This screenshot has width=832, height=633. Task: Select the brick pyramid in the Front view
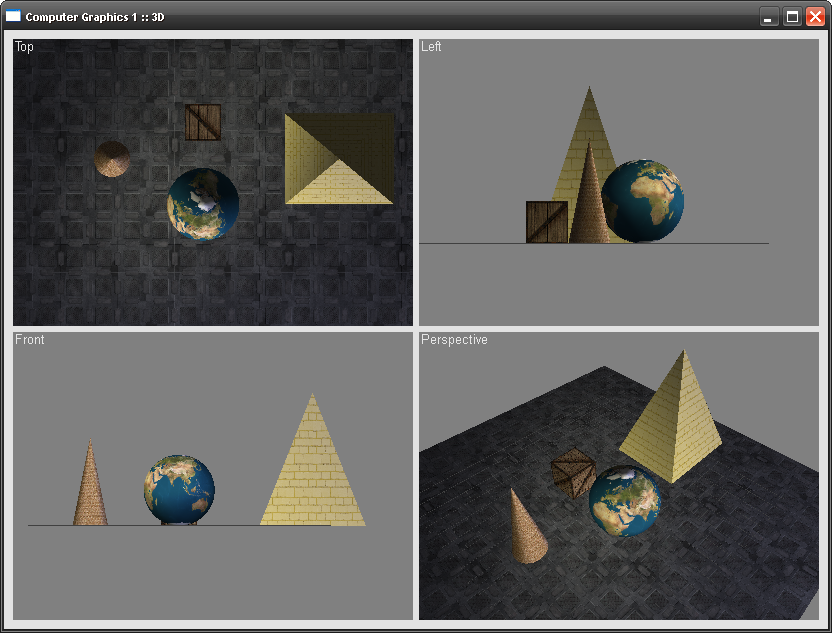tap(313, 467)
